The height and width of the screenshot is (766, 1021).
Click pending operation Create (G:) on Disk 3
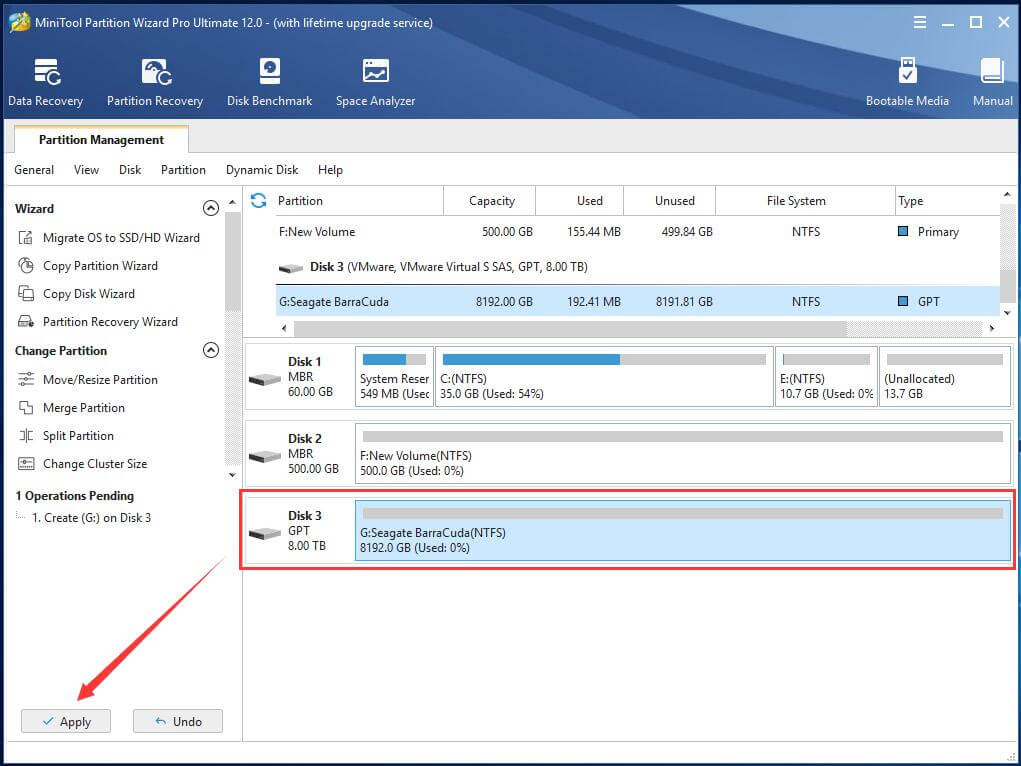[x=91, y=518]
